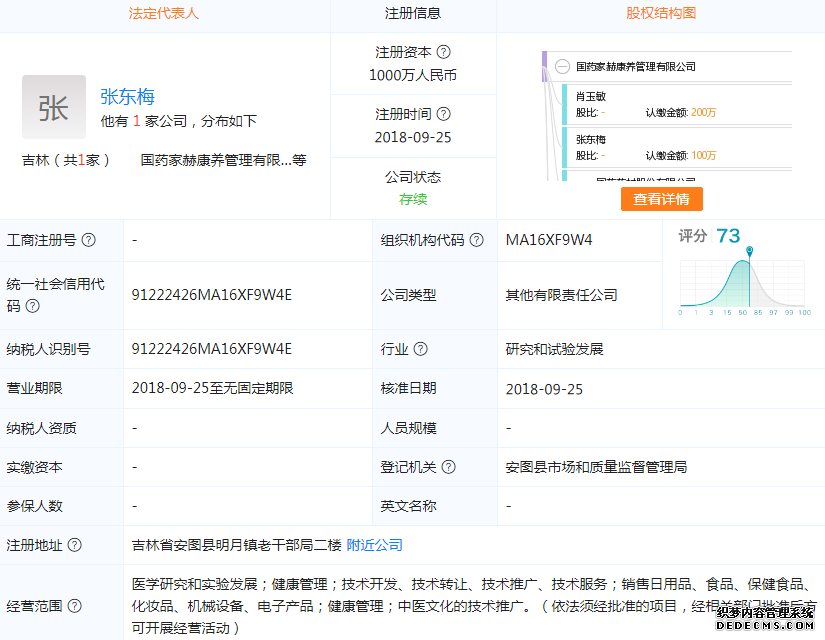Click the red company count "1" next to 他有
This screenshot has width=825, height=640.
coord(136,121)
